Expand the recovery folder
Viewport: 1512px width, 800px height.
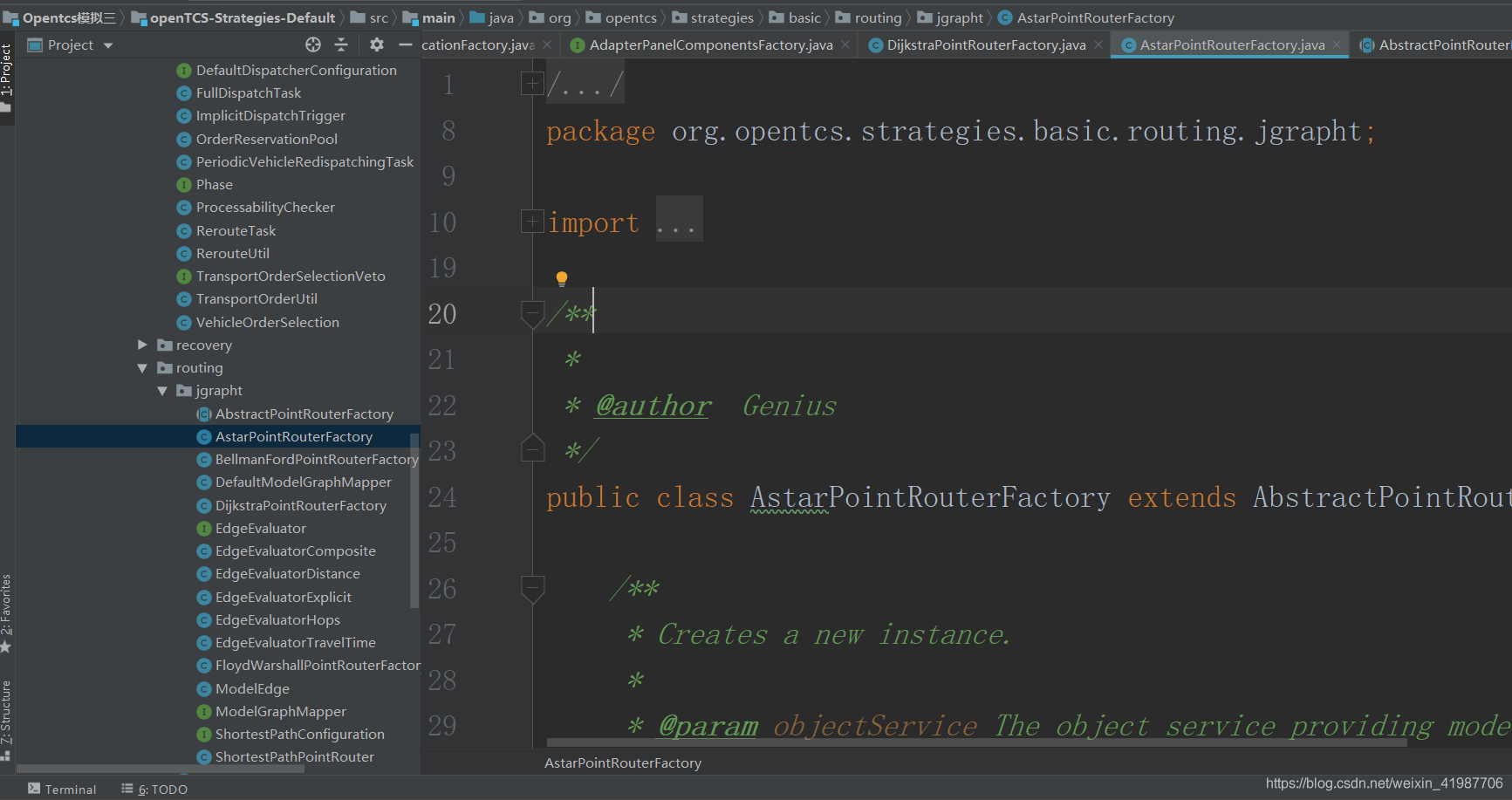coord(143,345)
